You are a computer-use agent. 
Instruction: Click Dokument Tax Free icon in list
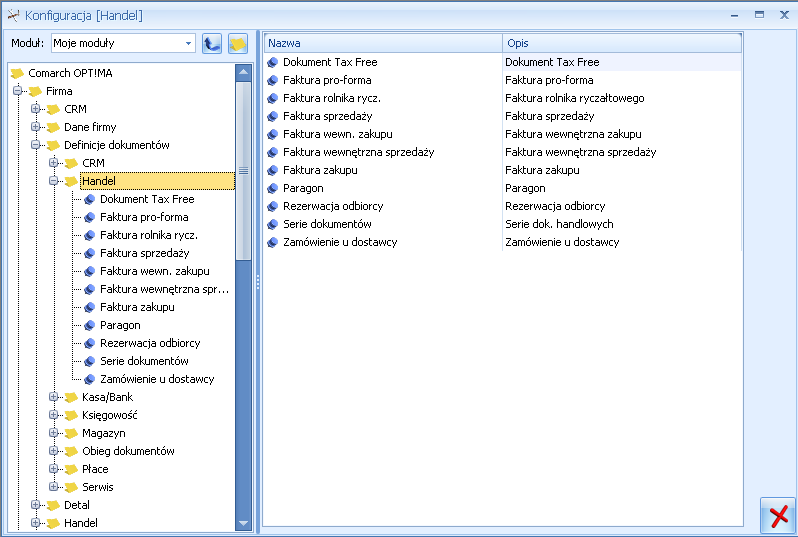[273, 63]
